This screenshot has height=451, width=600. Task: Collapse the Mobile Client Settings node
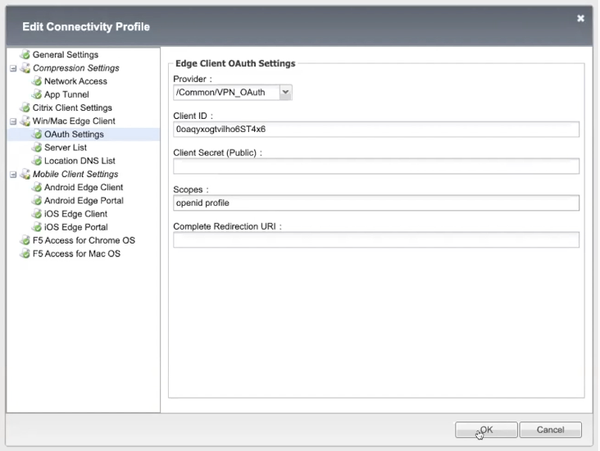[12, 174]
